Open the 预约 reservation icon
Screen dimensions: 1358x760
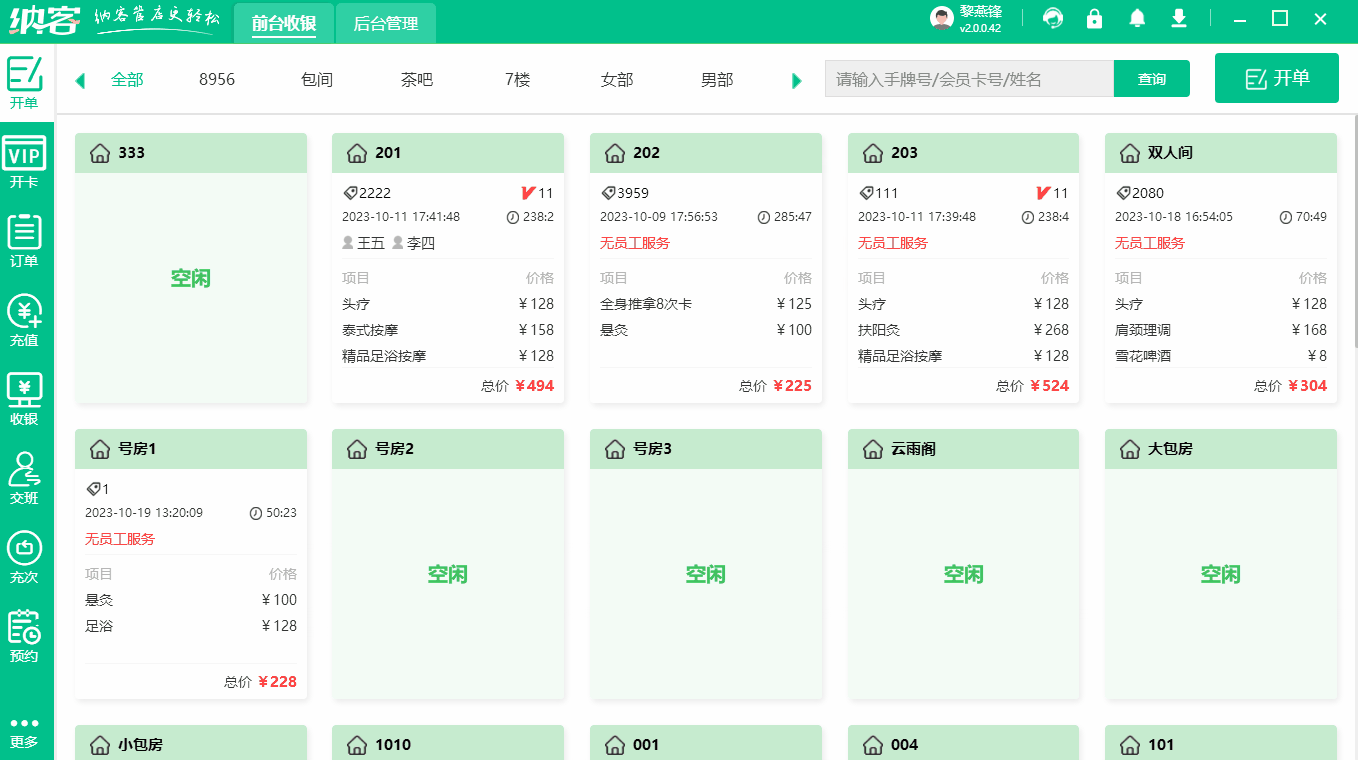point(26,635)
